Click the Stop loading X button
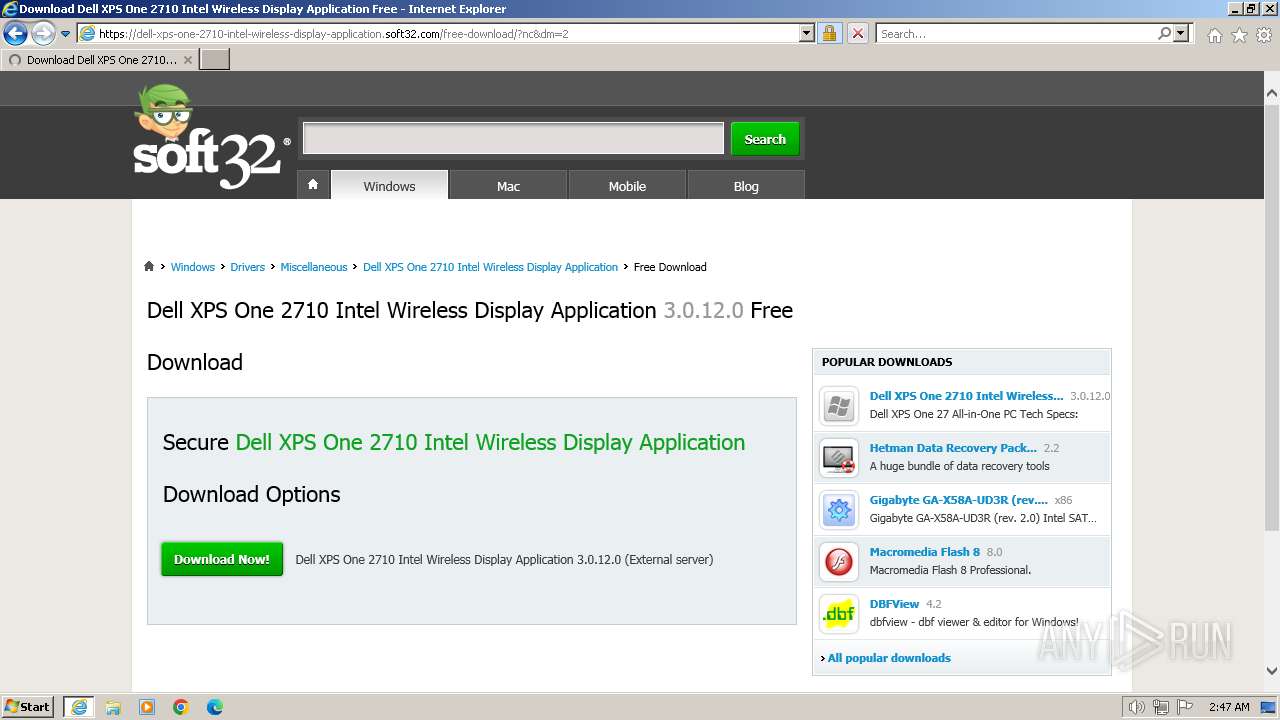1280x720 pixels. [857, 33]
